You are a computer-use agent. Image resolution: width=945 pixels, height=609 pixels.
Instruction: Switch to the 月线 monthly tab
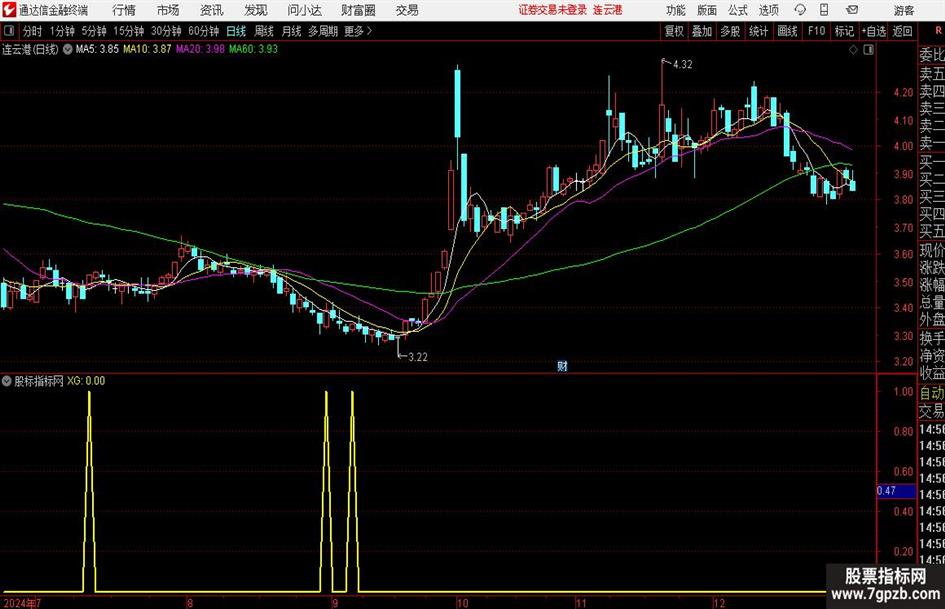pos(291,31)
